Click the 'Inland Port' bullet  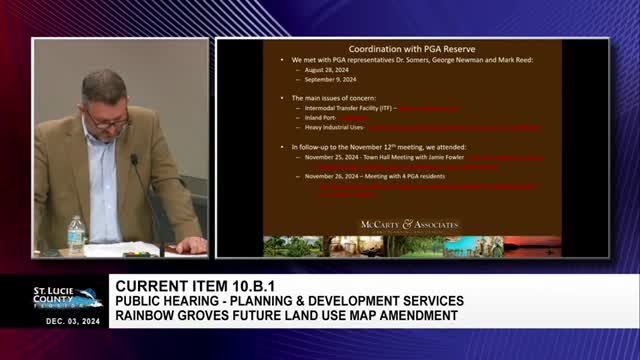tap(320, 118)
